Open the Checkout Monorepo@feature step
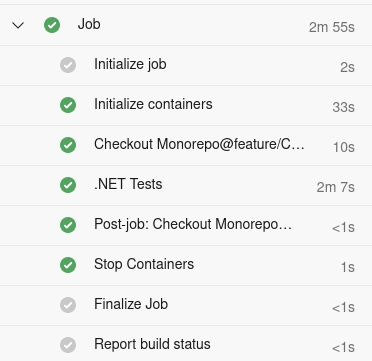 tap(186, 145)
